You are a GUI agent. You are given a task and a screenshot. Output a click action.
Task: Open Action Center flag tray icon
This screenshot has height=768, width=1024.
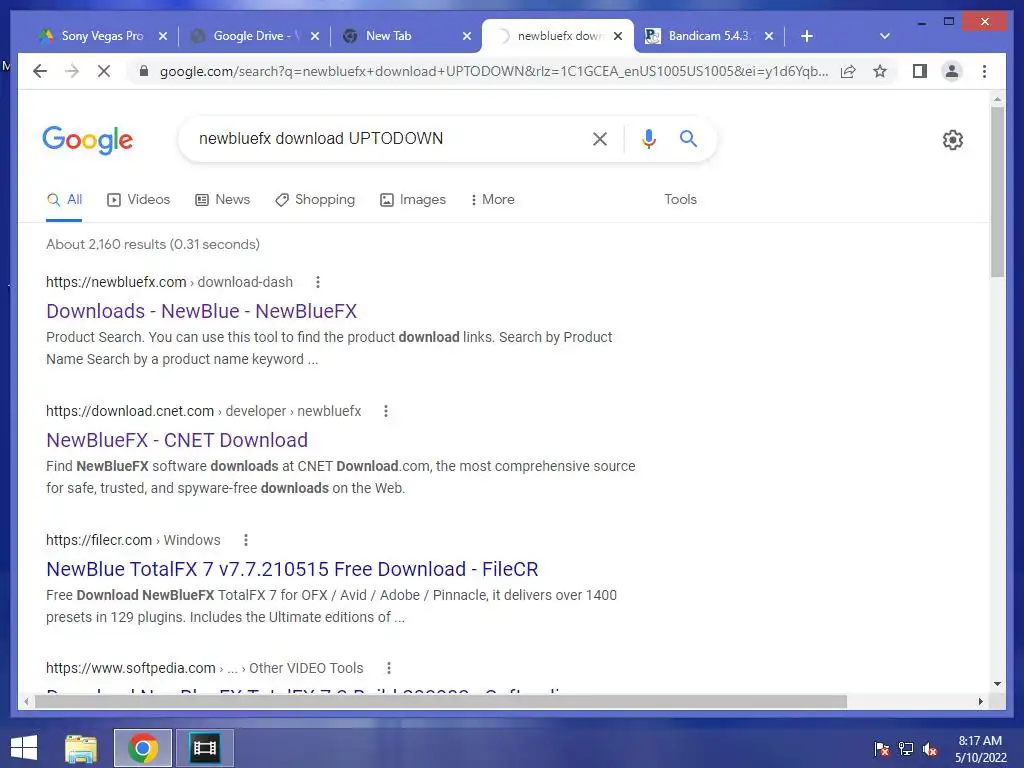pyautogui.click(x=882, y=749)
